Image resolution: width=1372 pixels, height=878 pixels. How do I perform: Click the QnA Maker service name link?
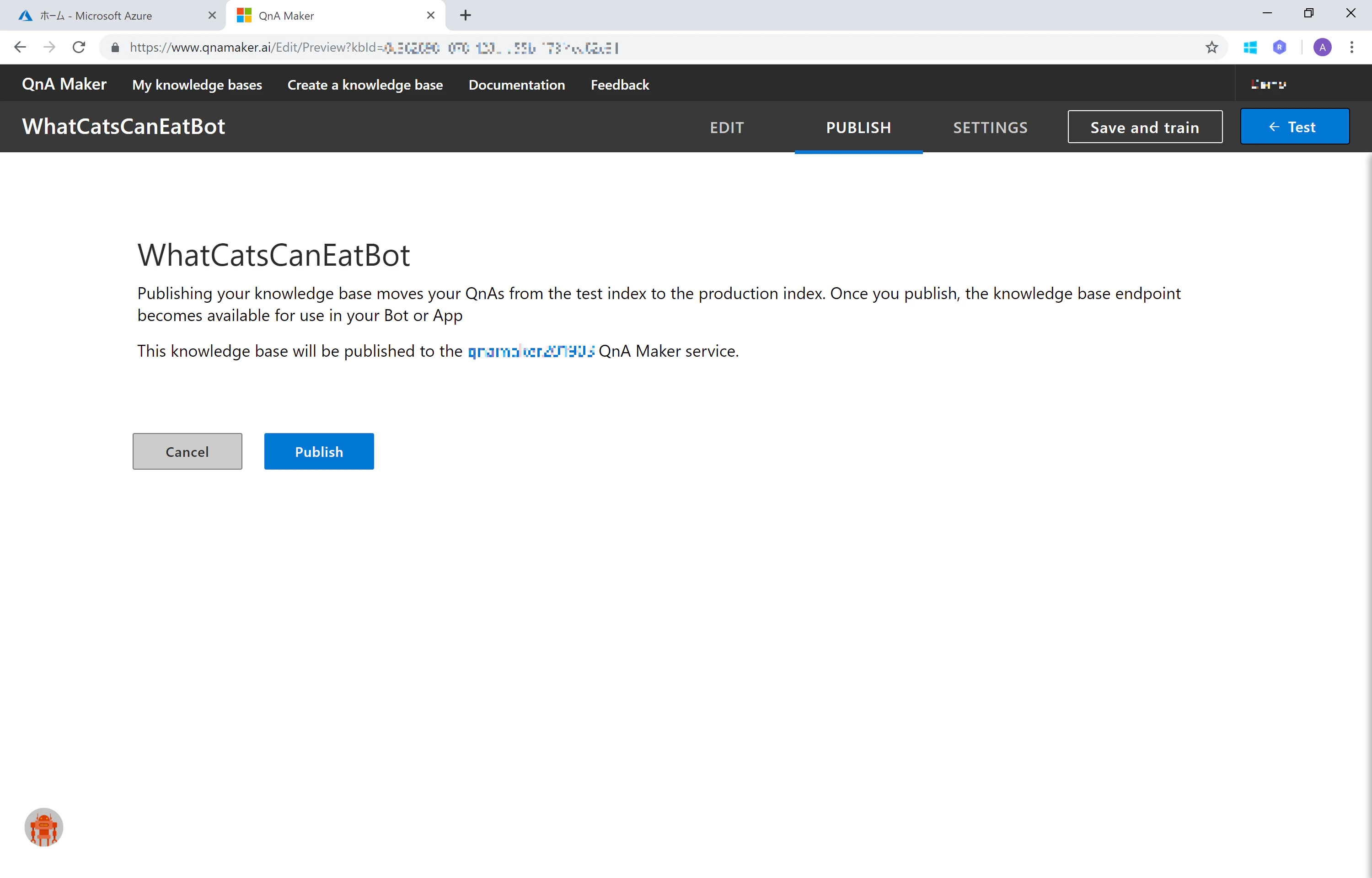click(531, 351)
